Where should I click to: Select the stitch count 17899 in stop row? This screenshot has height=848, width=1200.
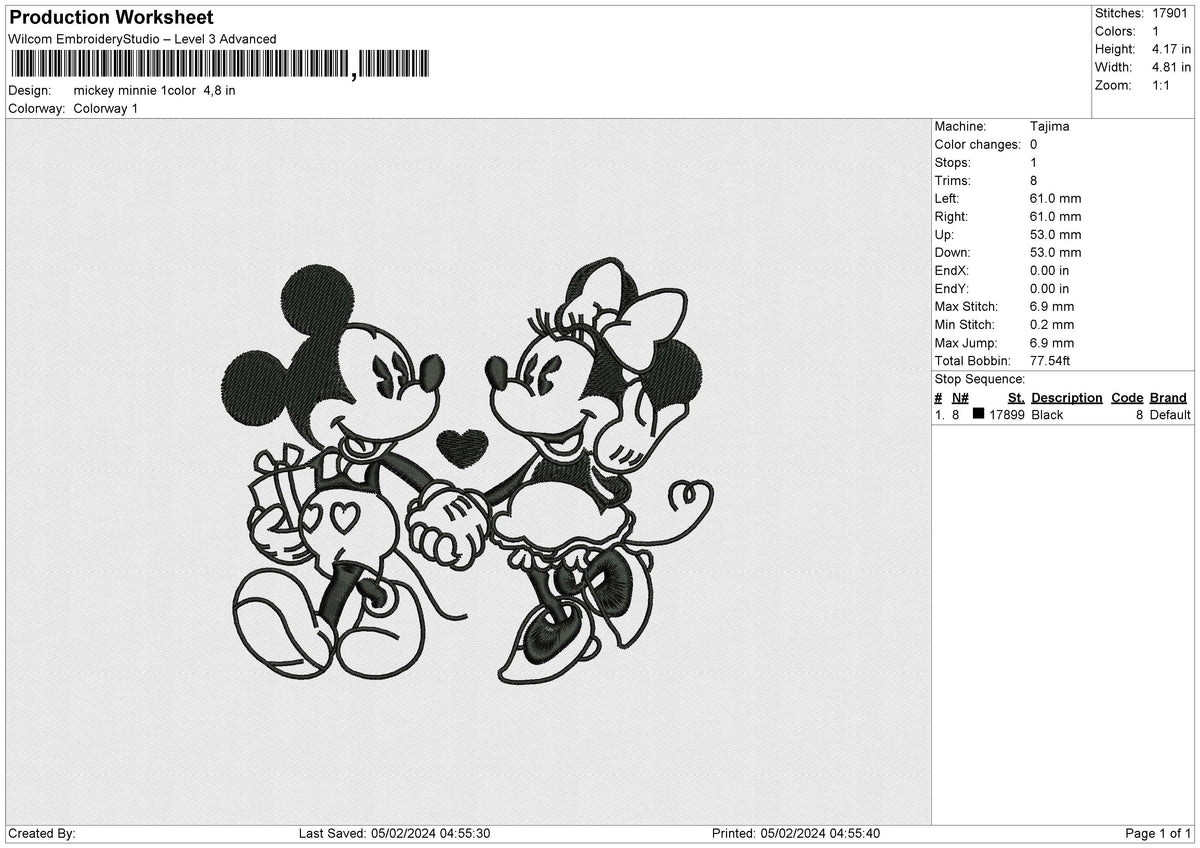tap(1006, 415)
